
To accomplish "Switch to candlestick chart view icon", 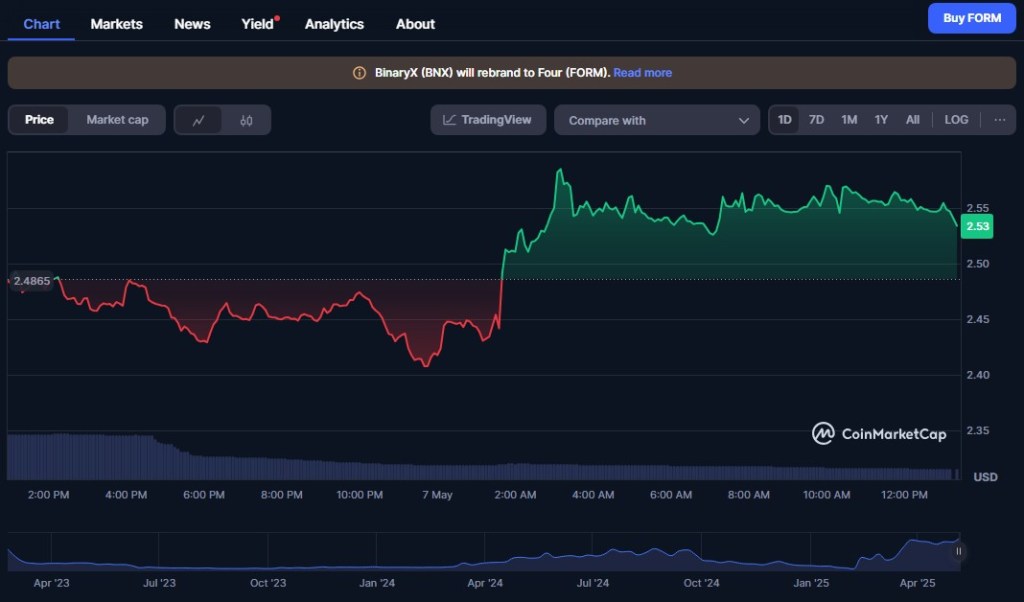I will pos(246,120).
